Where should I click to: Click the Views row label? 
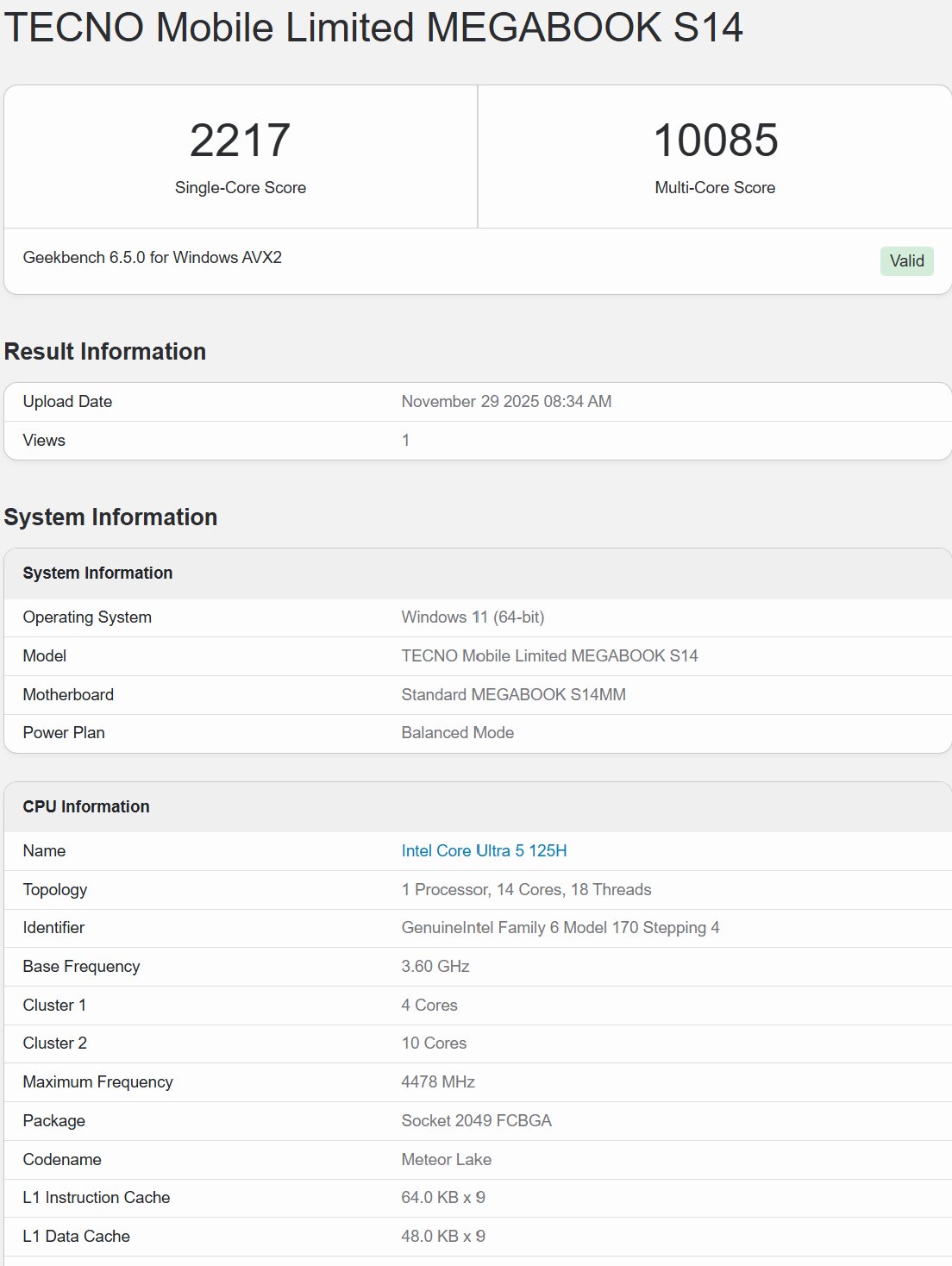tap(44, 440)
